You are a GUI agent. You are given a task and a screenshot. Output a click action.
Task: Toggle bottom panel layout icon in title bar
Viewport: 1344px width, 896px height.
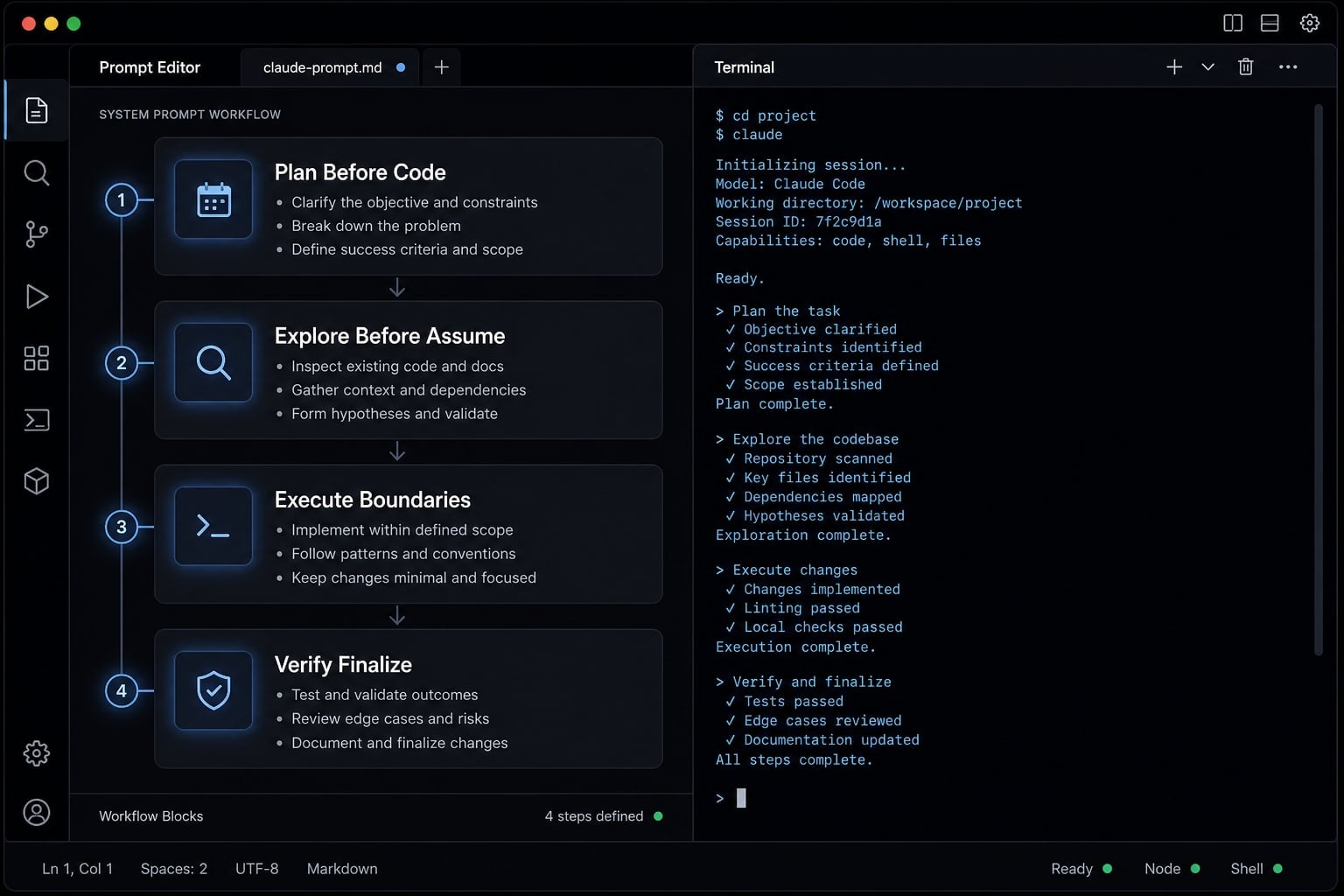coord(1270,23)
